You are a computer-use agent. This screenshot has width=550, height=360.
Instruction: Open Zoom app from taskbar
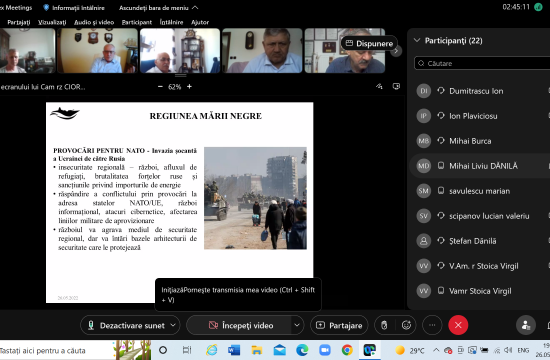click(325, 350)
